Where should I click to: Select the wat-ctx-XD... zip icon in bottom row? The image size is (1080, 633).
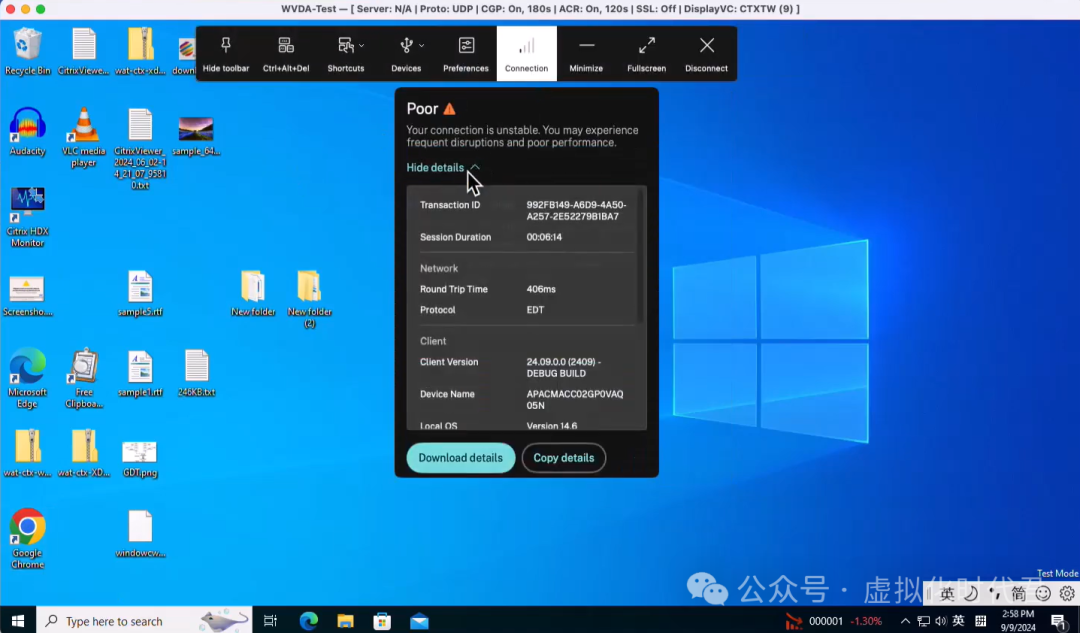click(x=83, y=454)
